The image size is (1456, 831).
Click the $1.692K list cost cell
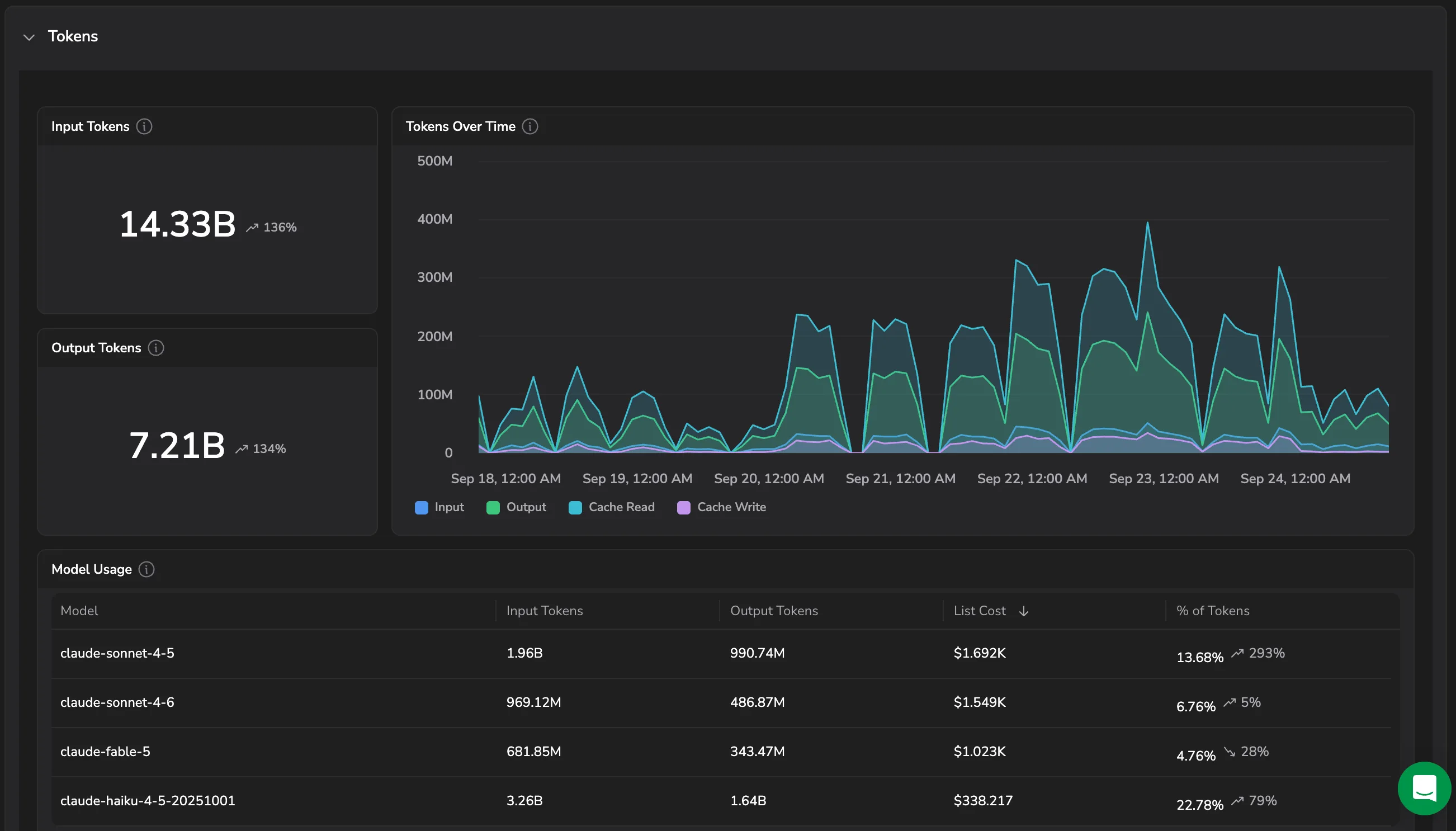tap(980, 653)
